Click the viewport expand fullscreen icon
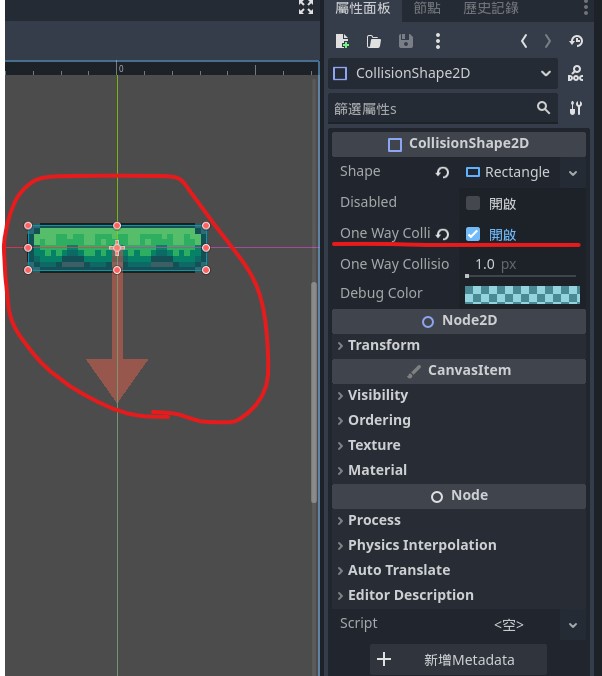The image size is (602, 676). pyautogui.click(x=306, y=6)
